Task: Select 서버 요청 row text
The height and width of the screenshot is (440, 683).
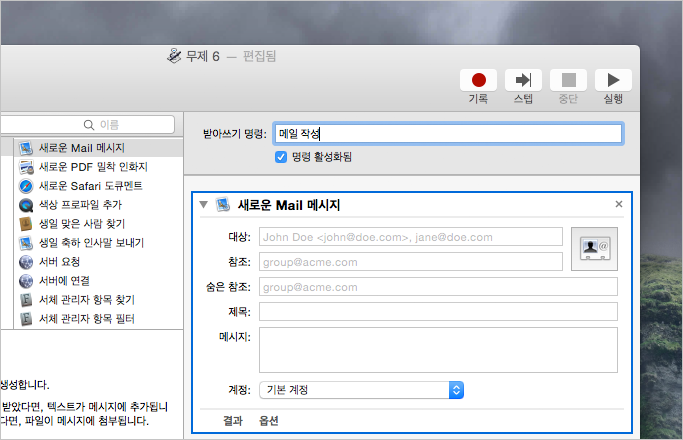Action: 60,262
